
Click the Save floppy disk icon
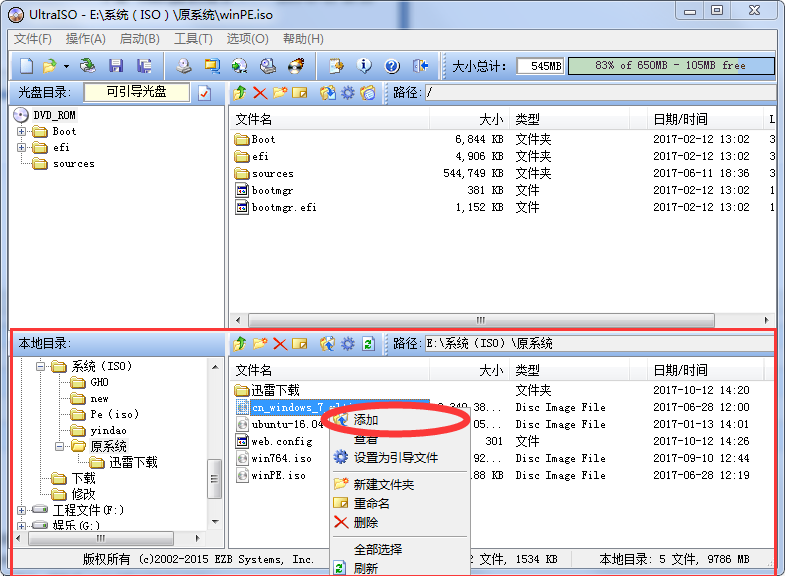pos(116,66)
